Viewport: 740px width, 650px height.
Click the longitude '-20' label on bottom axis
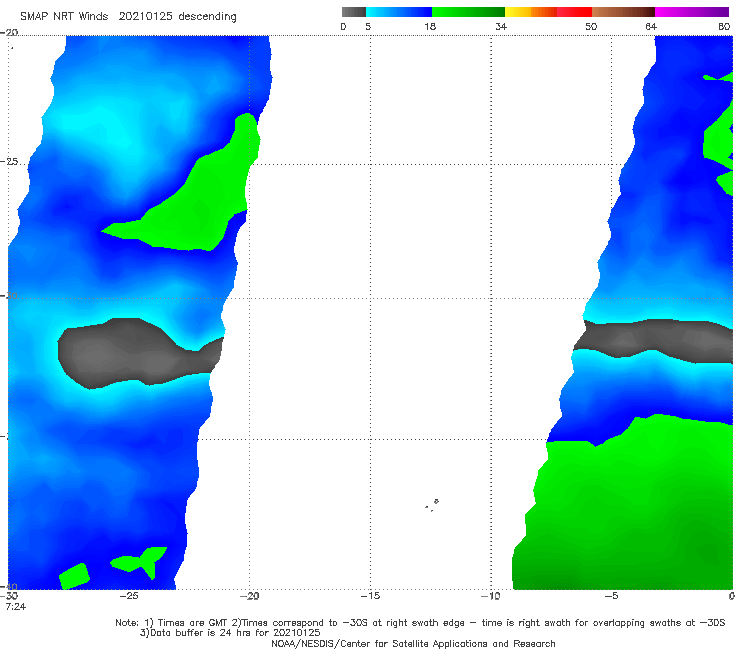point(249,596)
